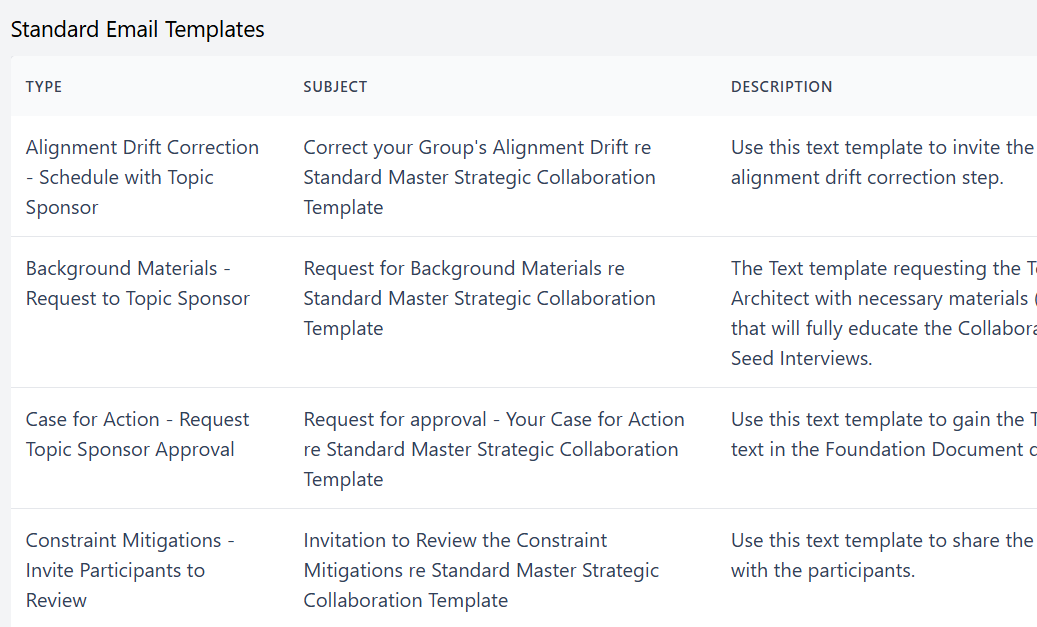The image size is (1037, 627).
Task: Click the TYPE column header
Action: click(x=44, y=87)
